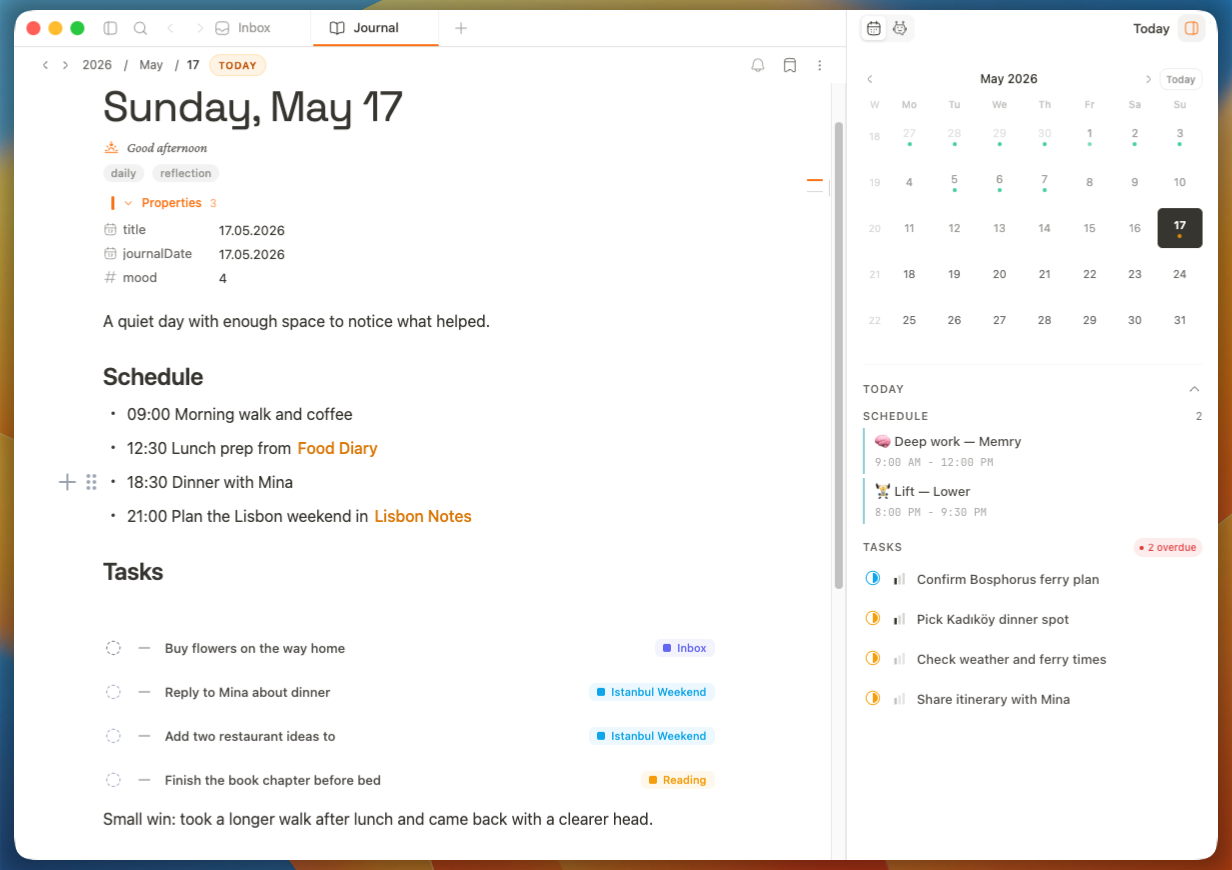
Task: Click the journal page vertical scrollbar
Action: (839, 355)
